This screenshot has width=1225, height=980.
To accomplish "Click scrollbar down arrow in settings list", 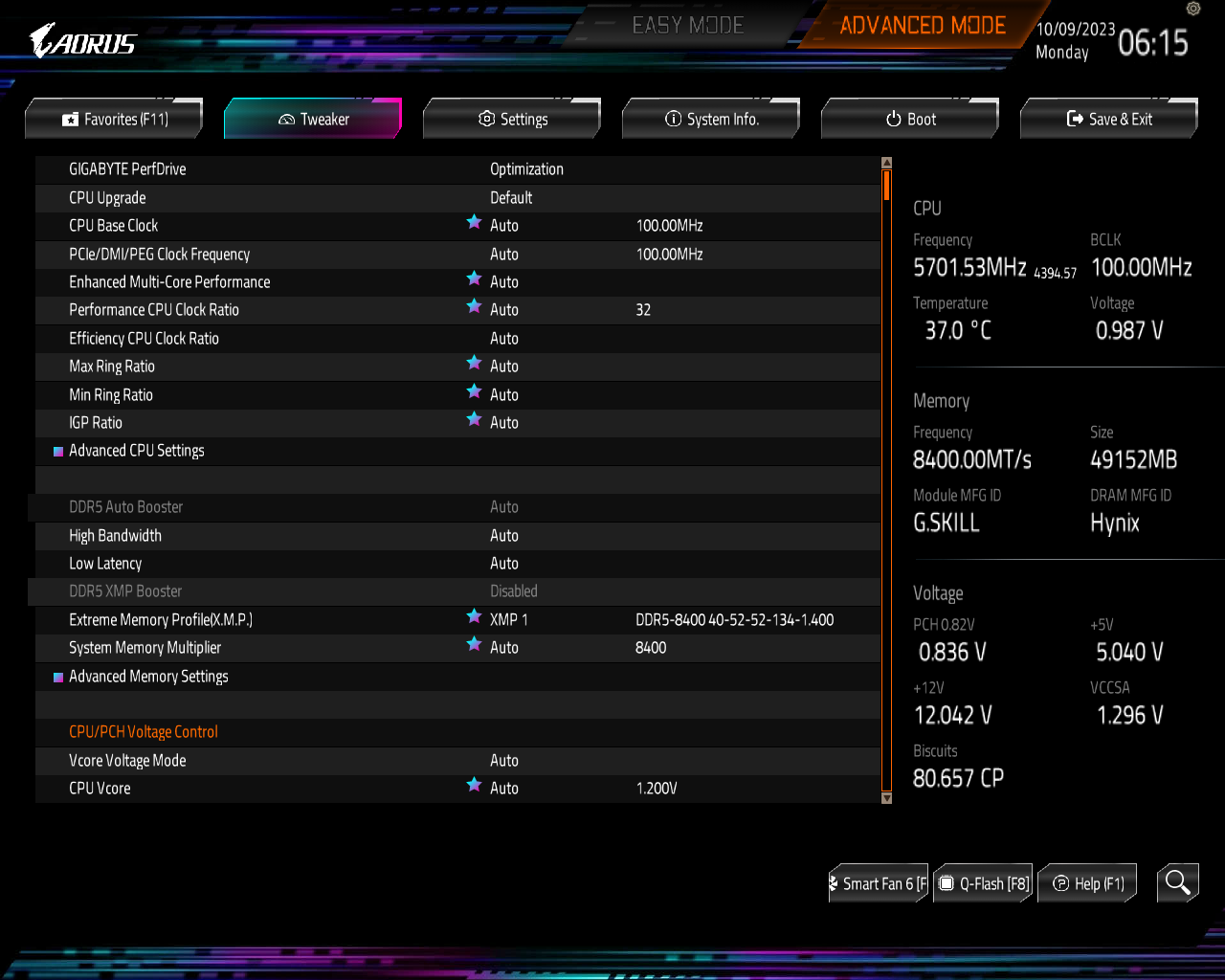I will (886, 797).
